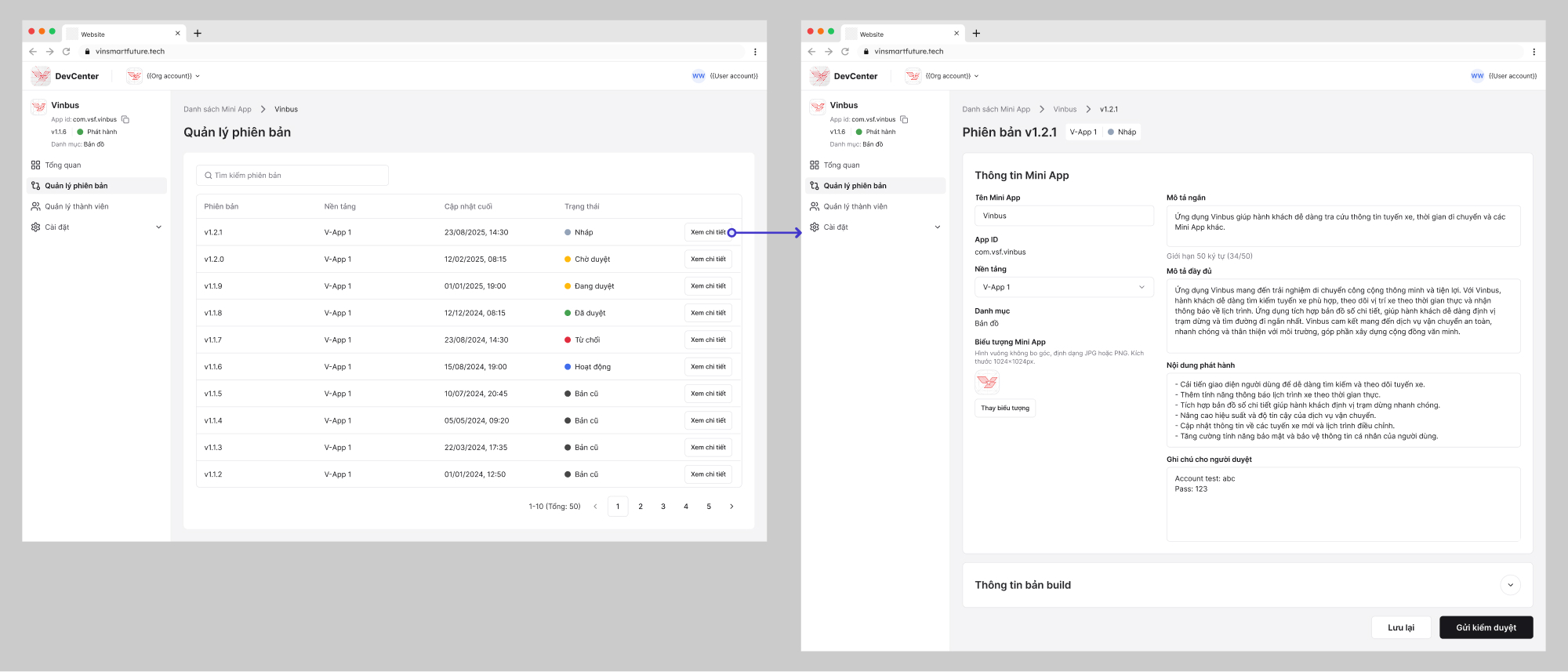Click Mô tả đầy đủ text area
Viewport: 1568px width, 672px height.
1343,316
